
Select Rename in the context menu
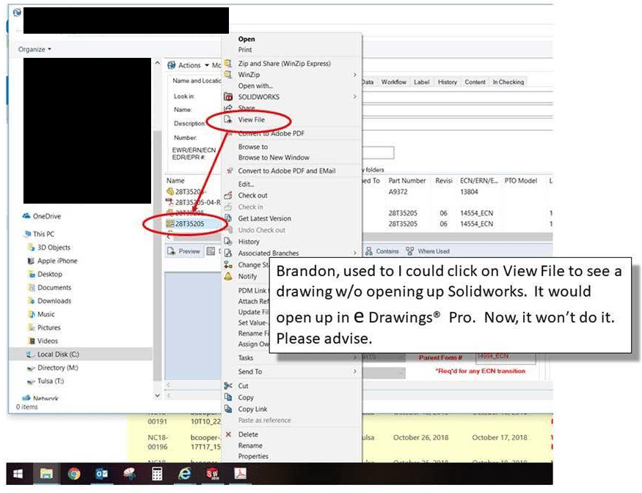pyautogui.click(x=250, y=446)
